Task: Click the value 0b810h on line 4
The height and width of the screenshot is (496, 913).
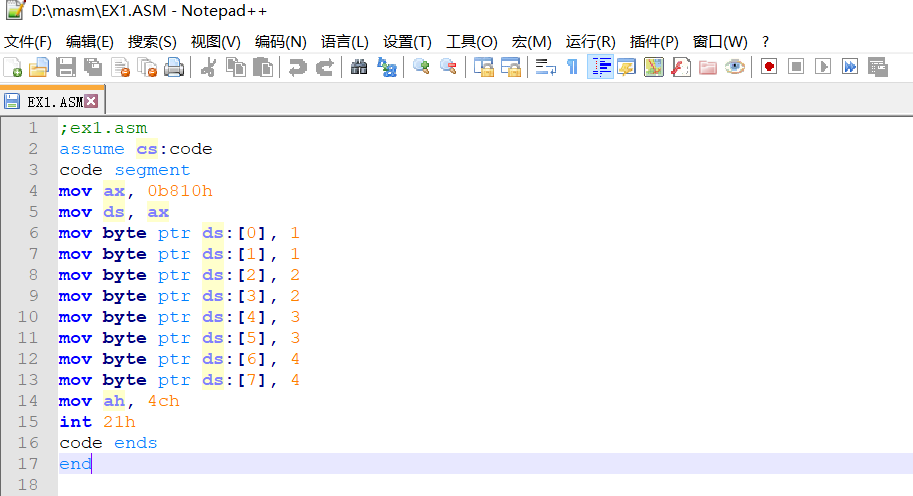Action: (180, 191)
